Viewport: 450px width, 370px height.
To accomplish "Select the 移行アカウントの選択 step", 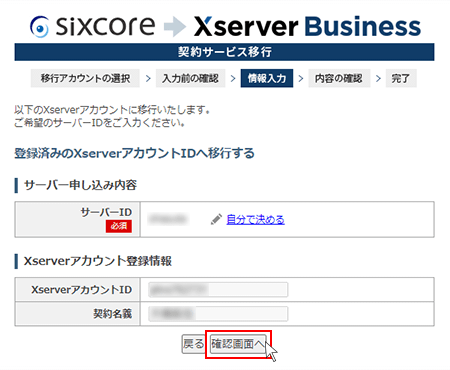I will point(85,78).
